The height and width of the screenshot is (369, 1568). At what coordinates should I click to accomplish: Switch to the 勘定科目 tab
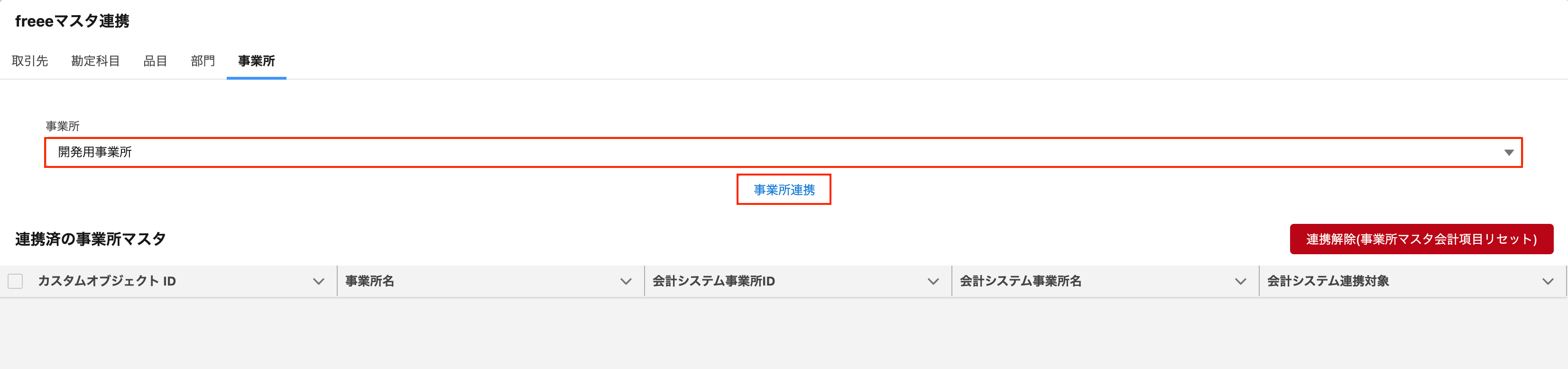coord(95,61)
